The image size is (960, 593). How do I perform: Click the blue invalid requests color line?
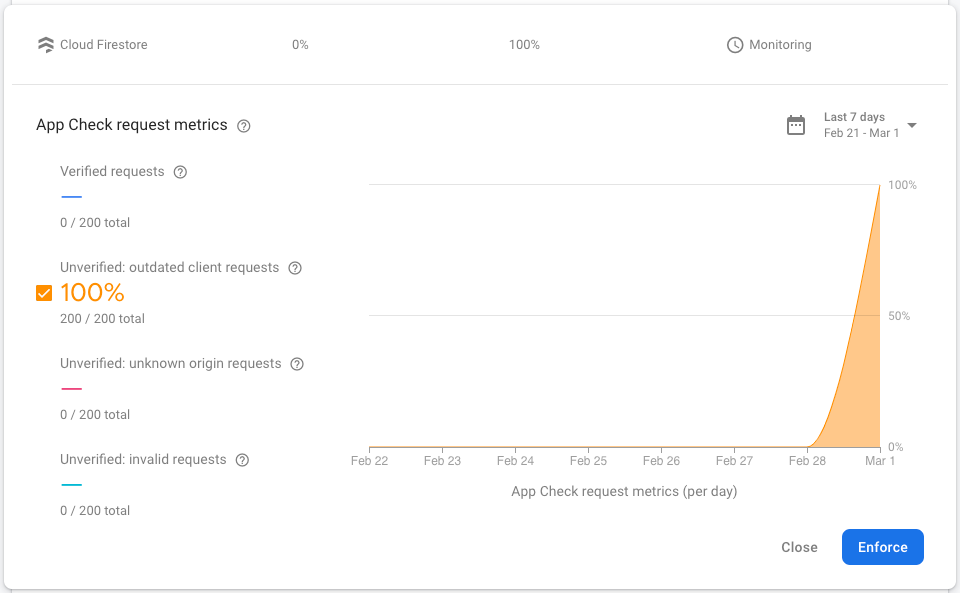coord(70,485)
